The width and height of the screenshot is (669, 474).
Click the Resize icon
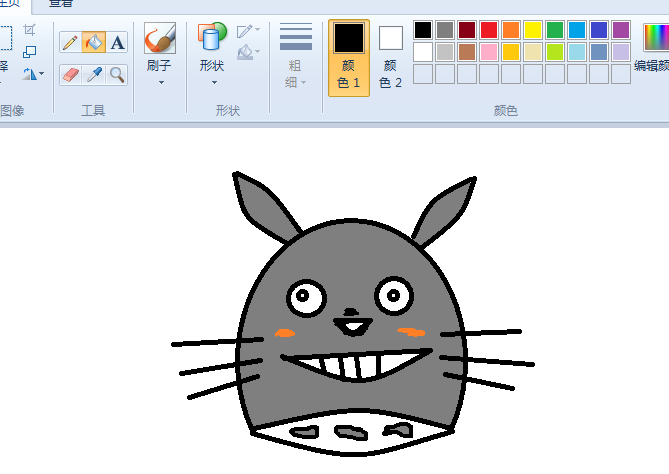[29, 52]
